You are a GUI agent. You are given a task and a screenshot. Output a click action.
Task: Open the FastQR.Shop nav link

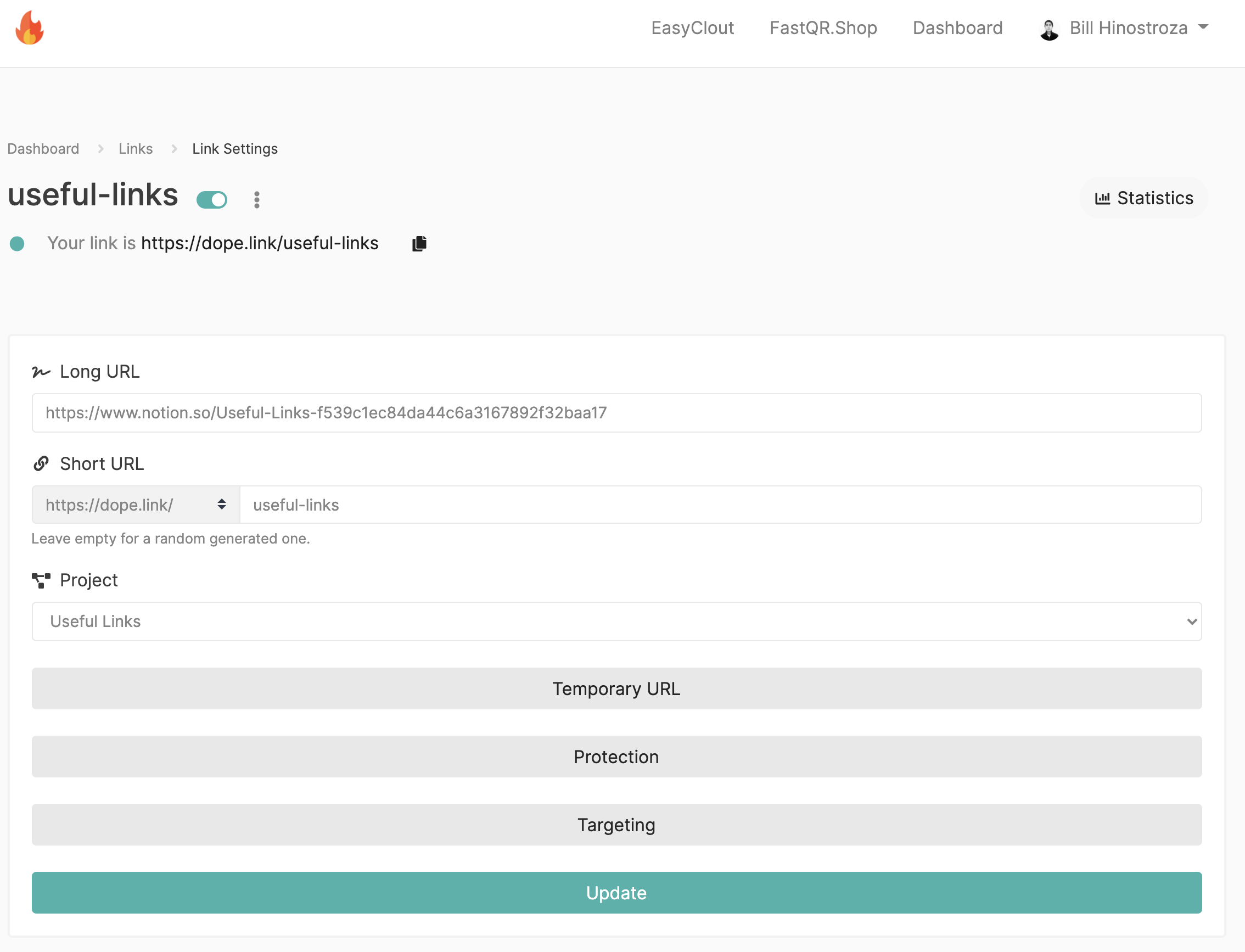coord(823,28)
